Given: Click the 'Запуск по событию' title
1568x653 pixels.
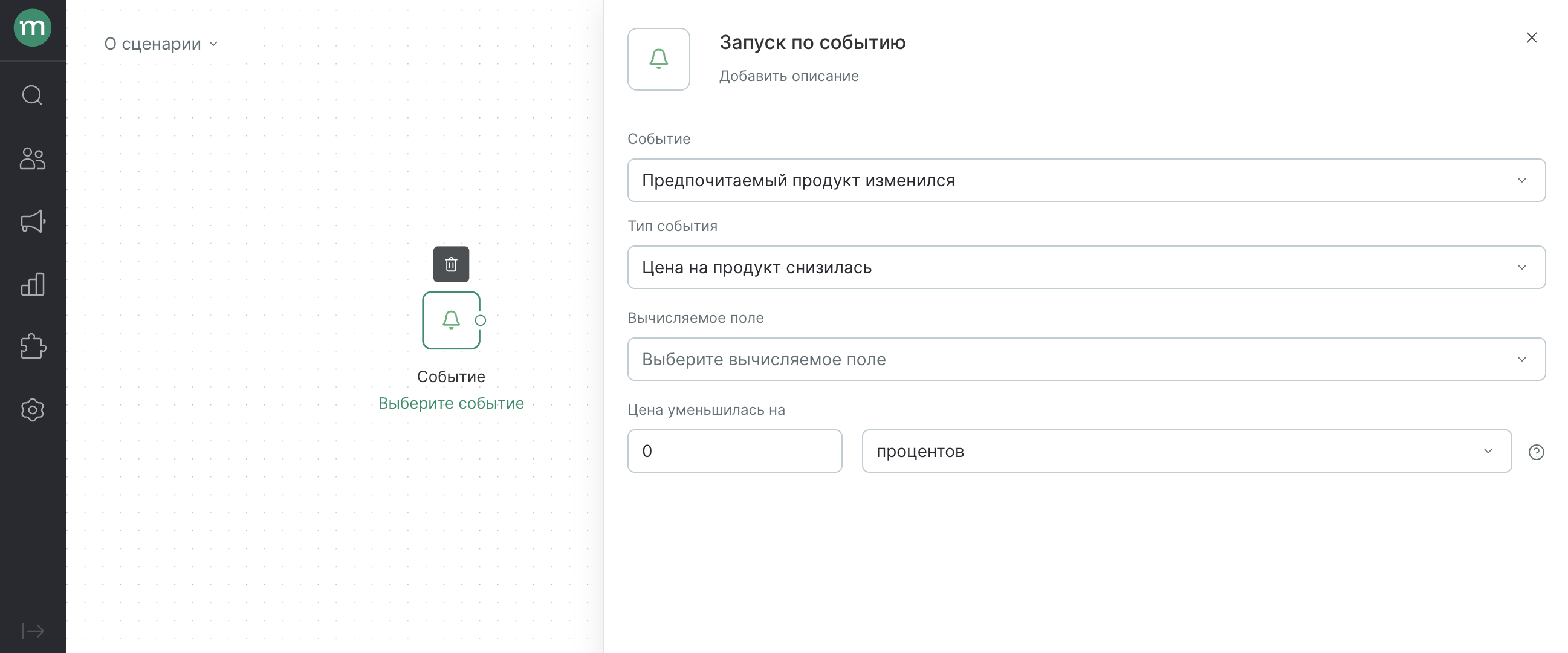Looking at the screenshot, I should click(x=812, y=42).
